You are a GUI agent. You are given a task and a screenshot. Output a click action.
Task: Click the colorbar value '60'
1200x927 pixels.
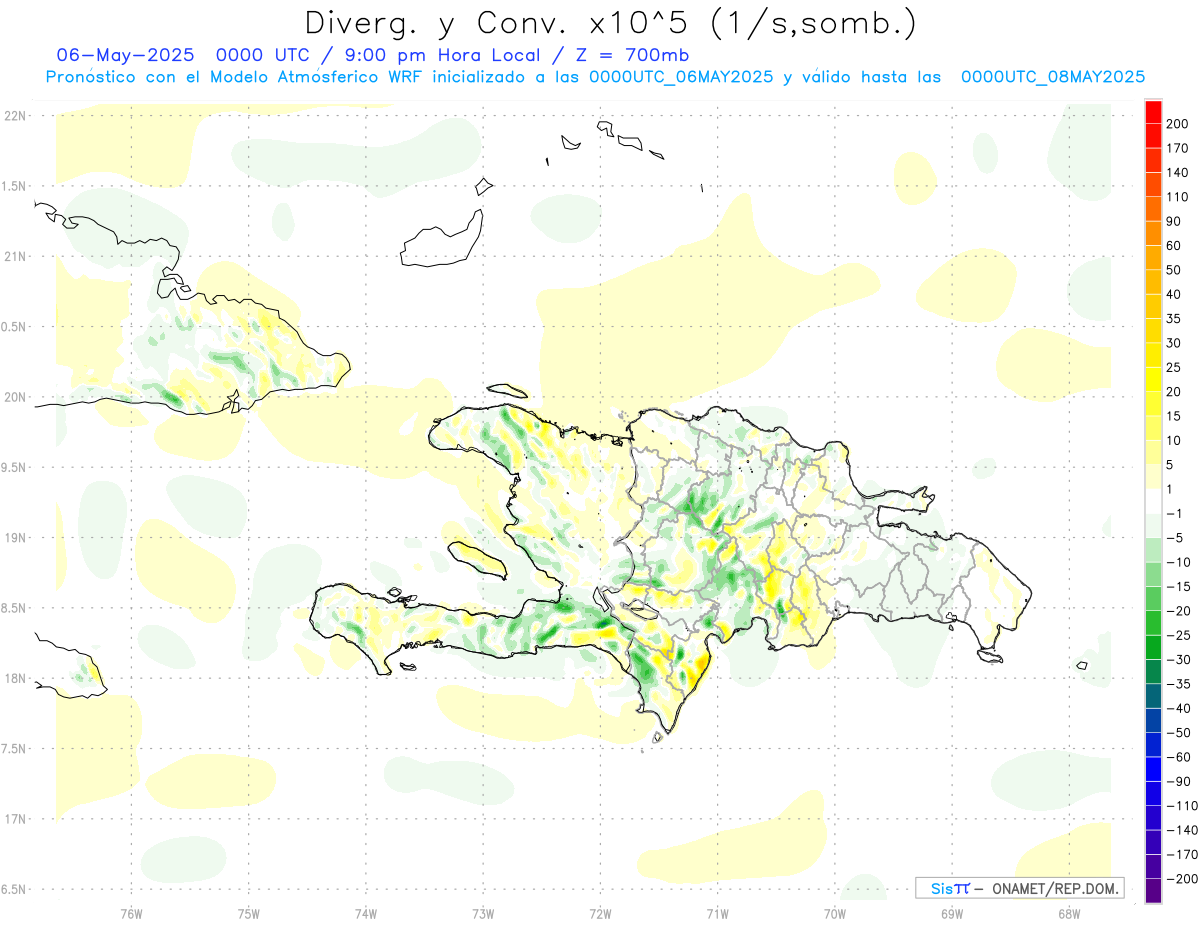click(1174, 246)
